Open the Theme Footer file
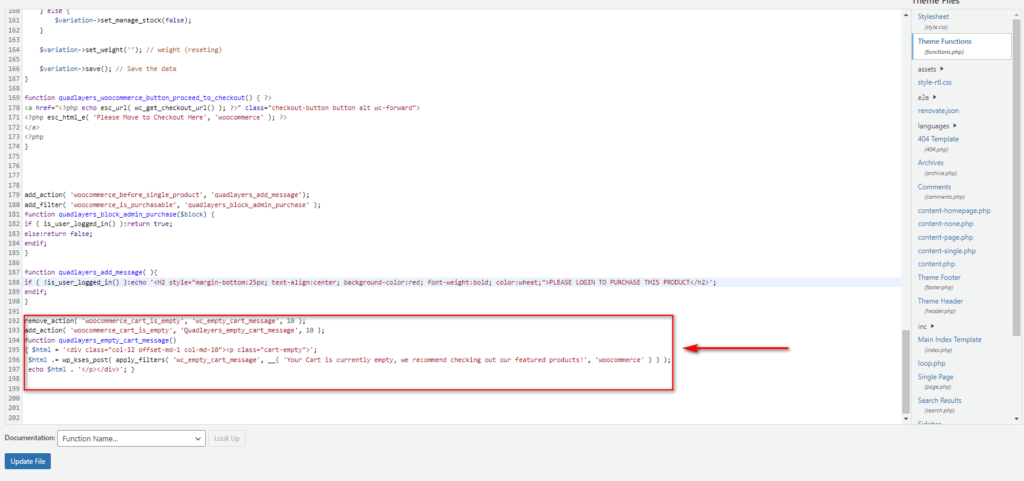 tap(939, 277)
